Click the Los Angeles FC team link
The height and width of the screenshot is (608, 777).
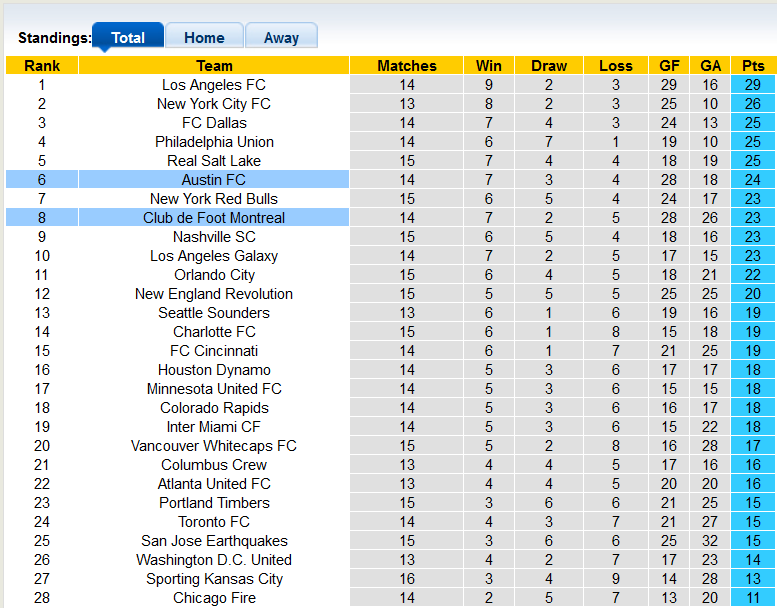tap(214, 85)
